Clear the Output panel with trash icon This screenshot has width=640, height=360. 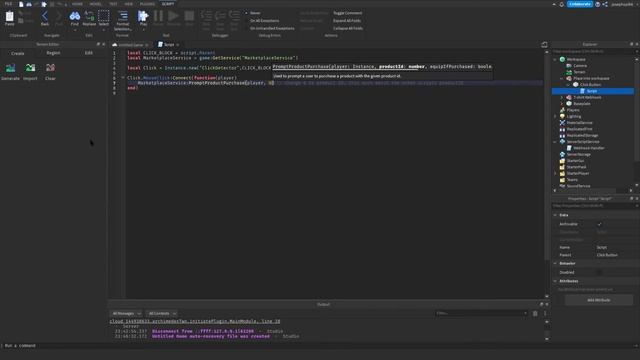click(535, 313)
